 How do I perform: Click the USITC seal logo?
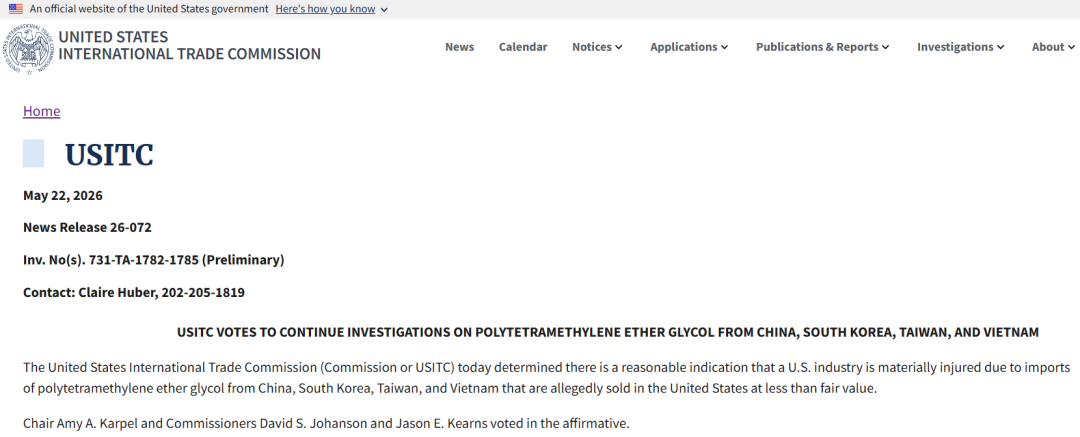(x=29, y=50)
